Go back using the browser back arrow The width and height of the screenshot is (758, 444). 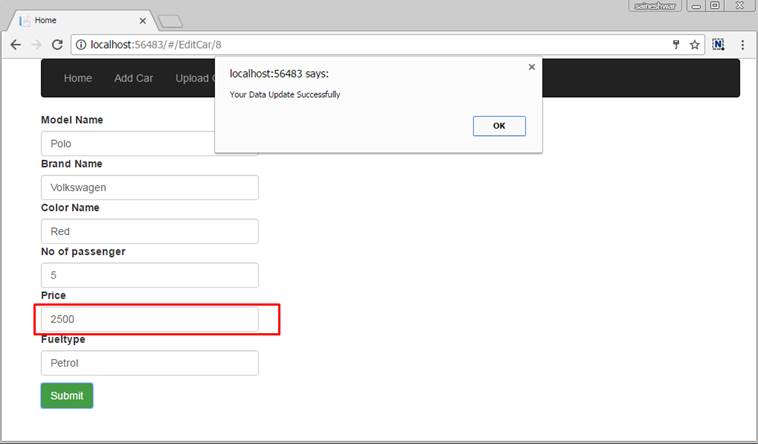click(15, 45)
